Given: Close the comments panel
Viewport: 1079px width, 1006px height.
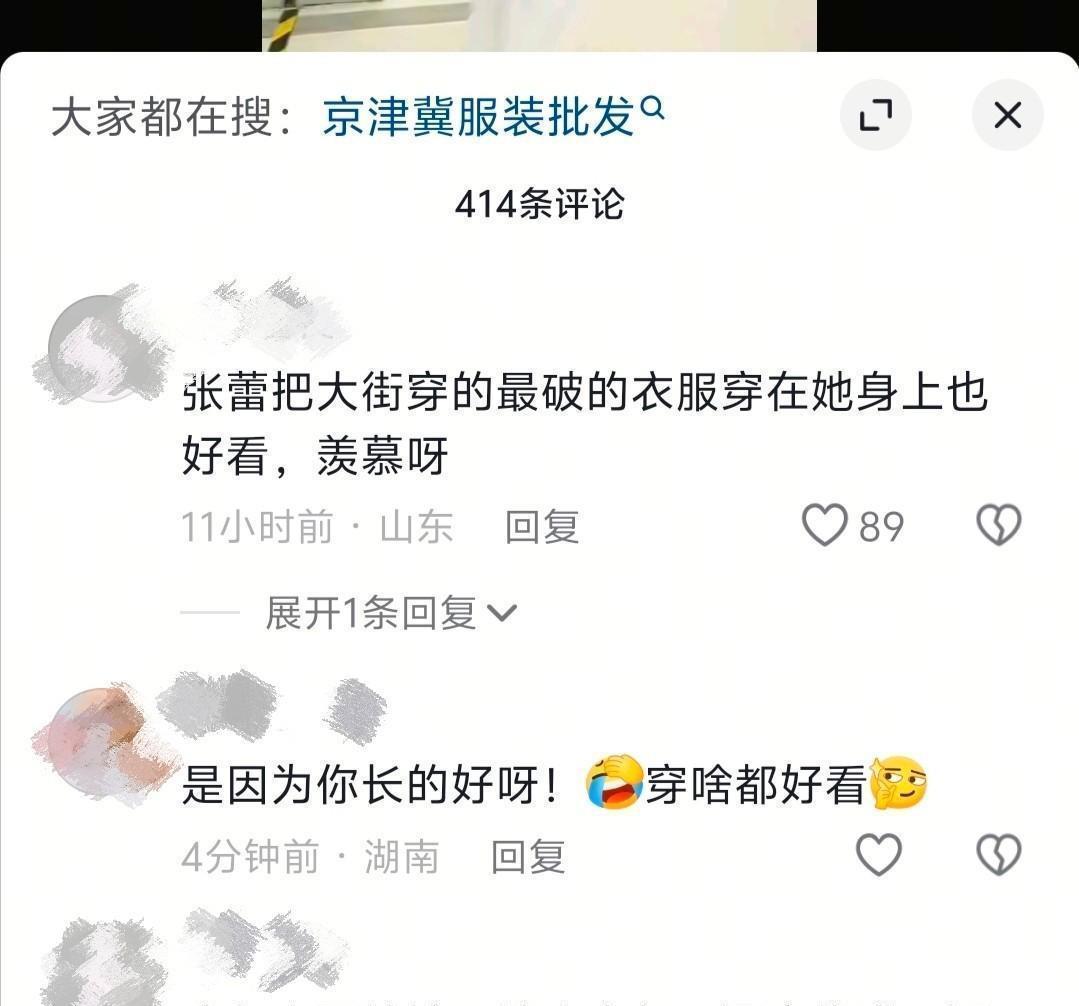Looking at the screenshot, I should (x=1007, y=115).
